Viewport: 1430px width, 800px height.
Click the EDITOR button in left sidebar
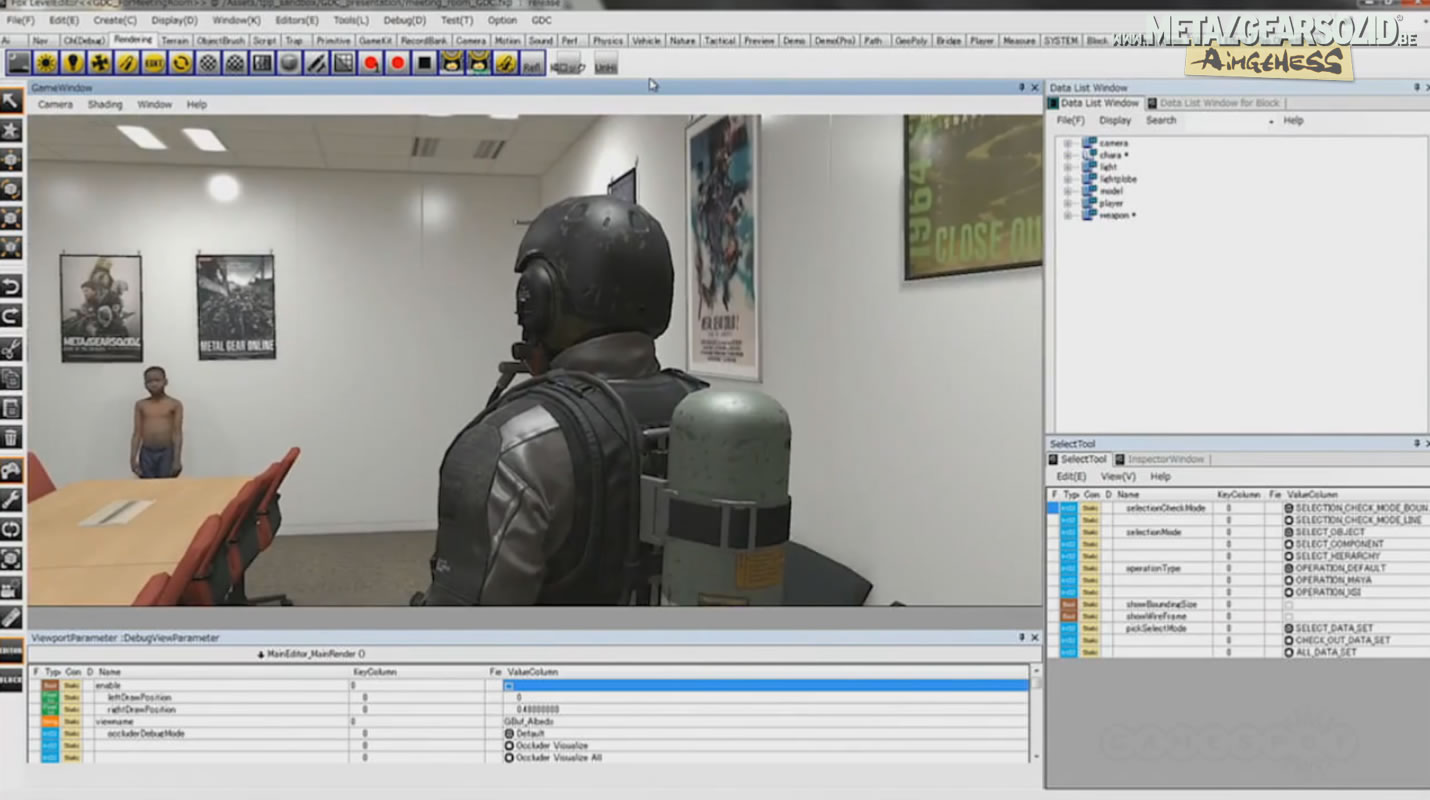coord(11,650)
